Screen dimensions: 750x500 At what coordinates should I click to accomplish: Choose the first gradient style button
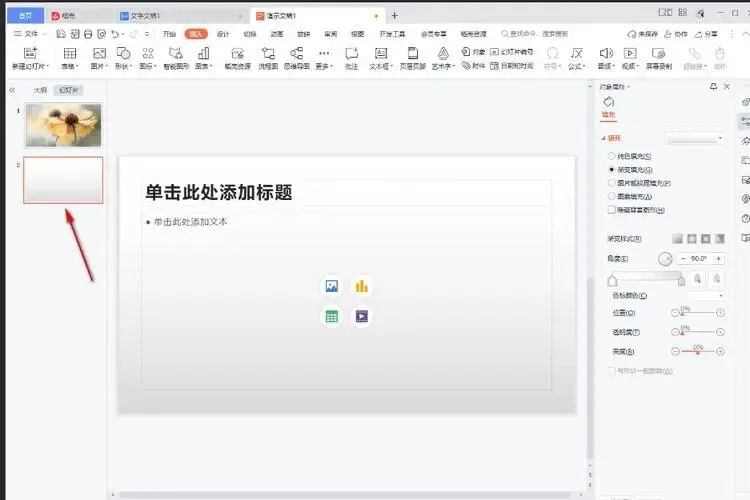point(678,238)
